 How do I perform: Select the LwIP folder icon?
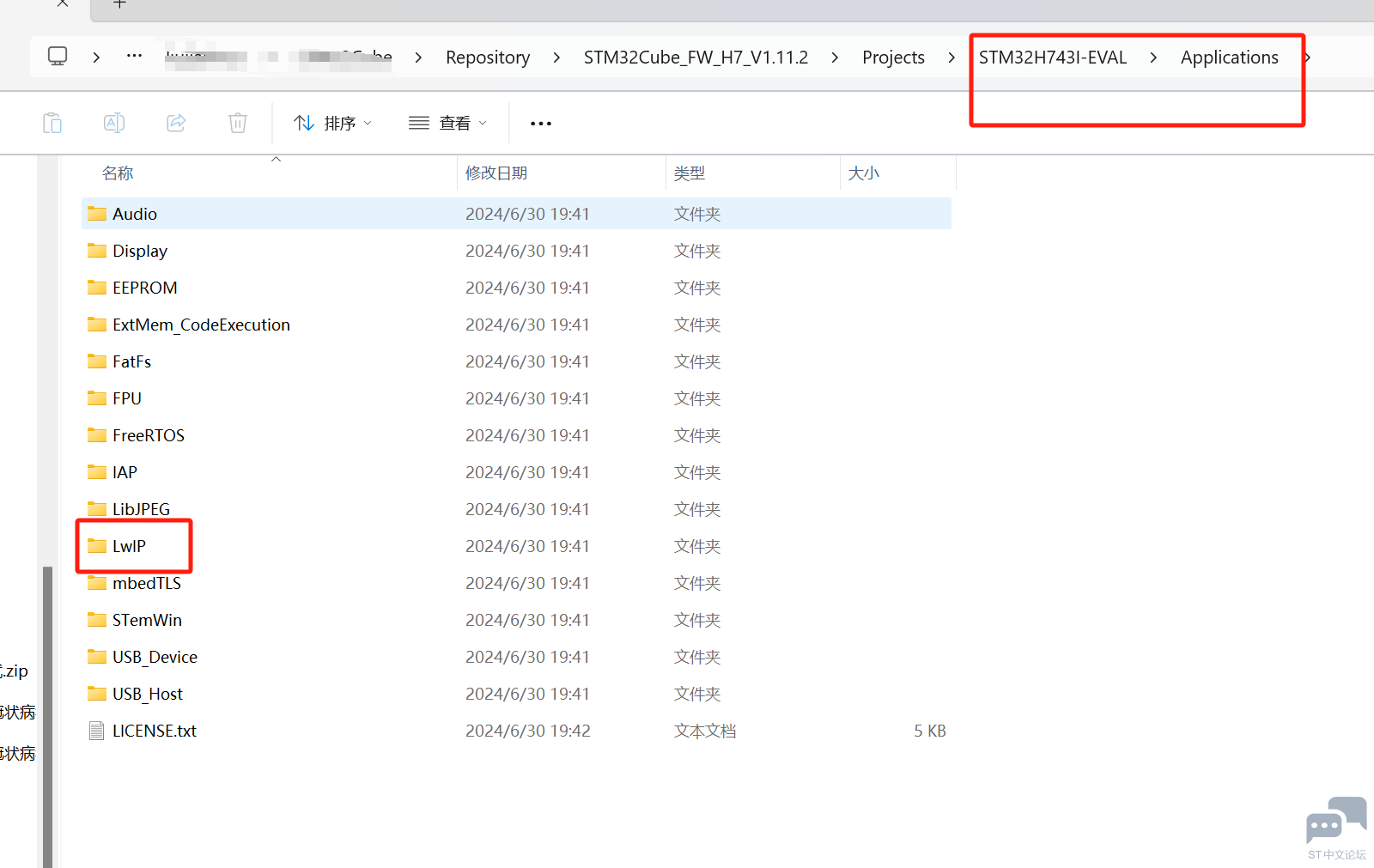click(97, 546)
